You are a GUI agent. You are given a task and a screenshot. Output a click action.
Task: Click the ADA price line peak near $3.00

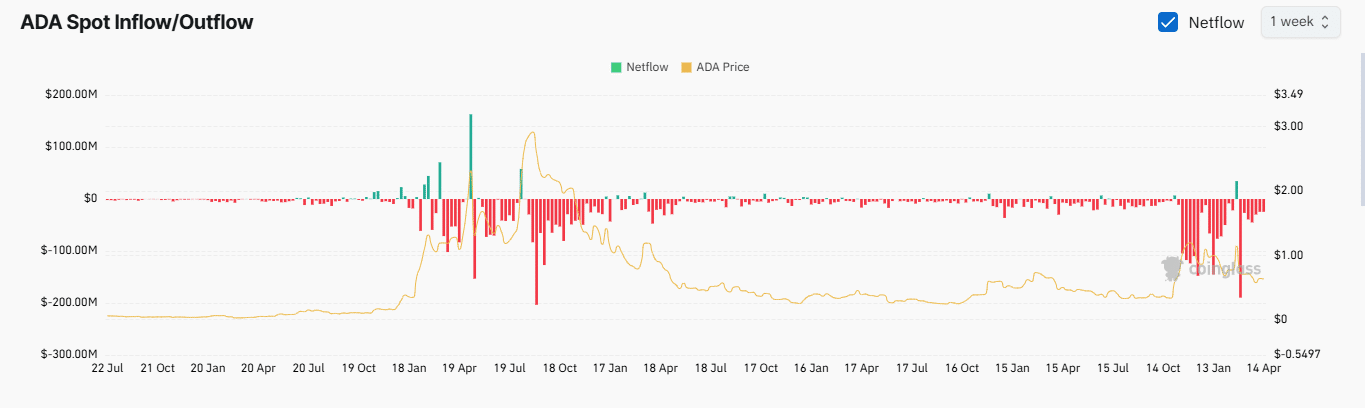click(532, 132)
